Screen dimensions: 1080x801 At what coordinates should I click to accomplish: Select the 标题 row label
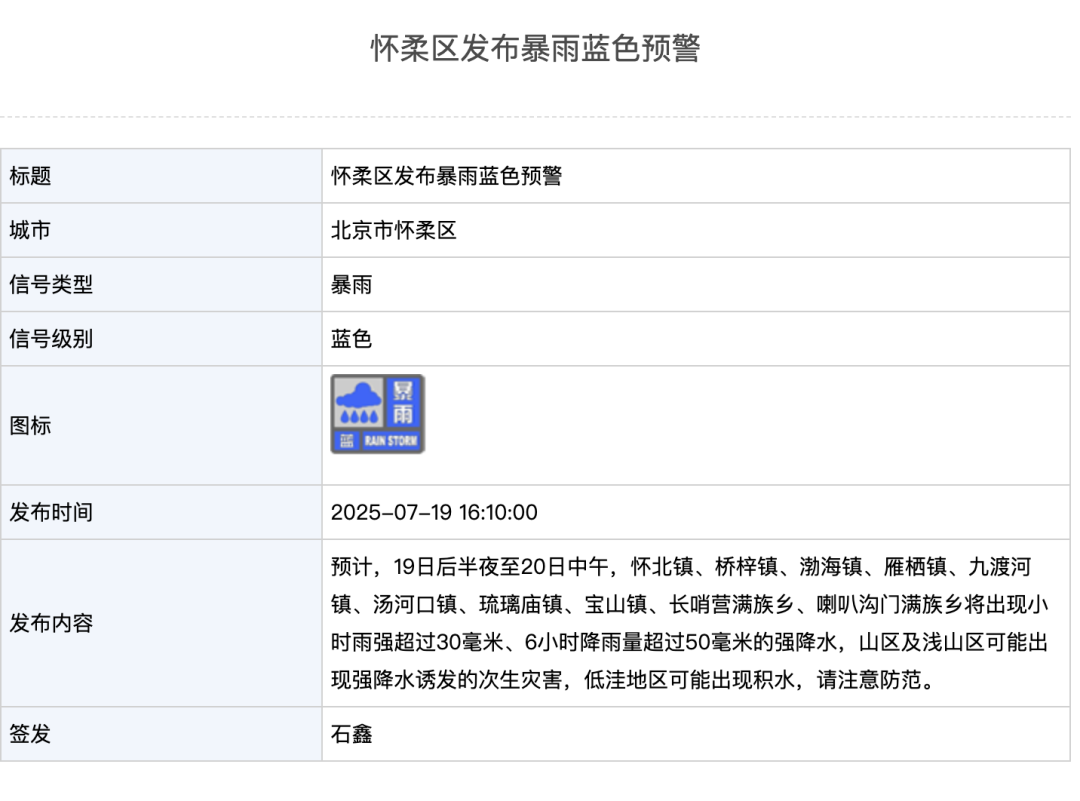30,176
